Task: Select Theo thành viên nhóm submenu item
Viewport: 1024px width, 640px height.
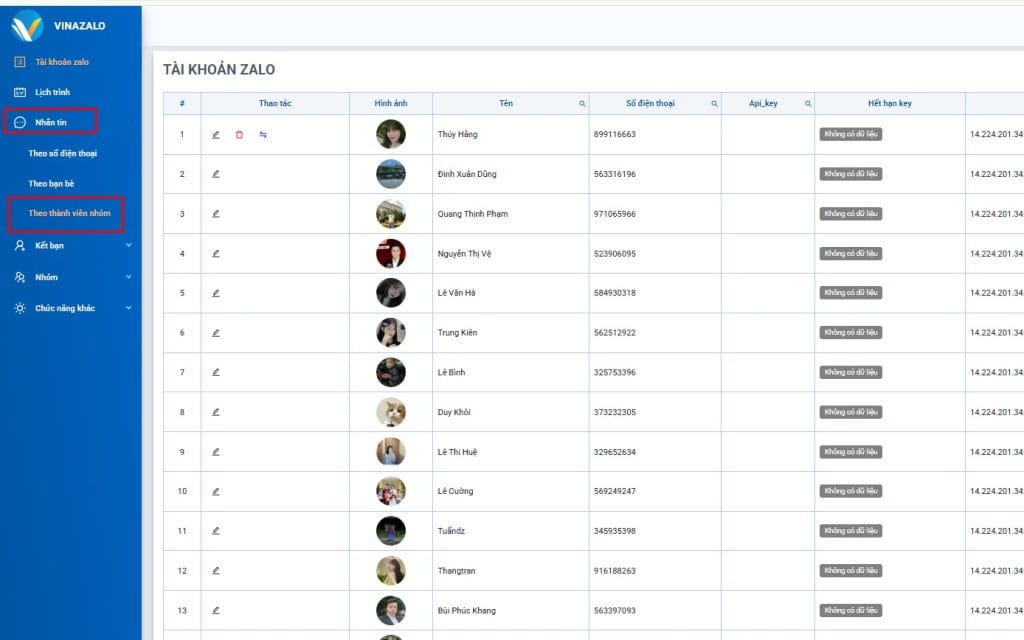Action: click(69, 213)
